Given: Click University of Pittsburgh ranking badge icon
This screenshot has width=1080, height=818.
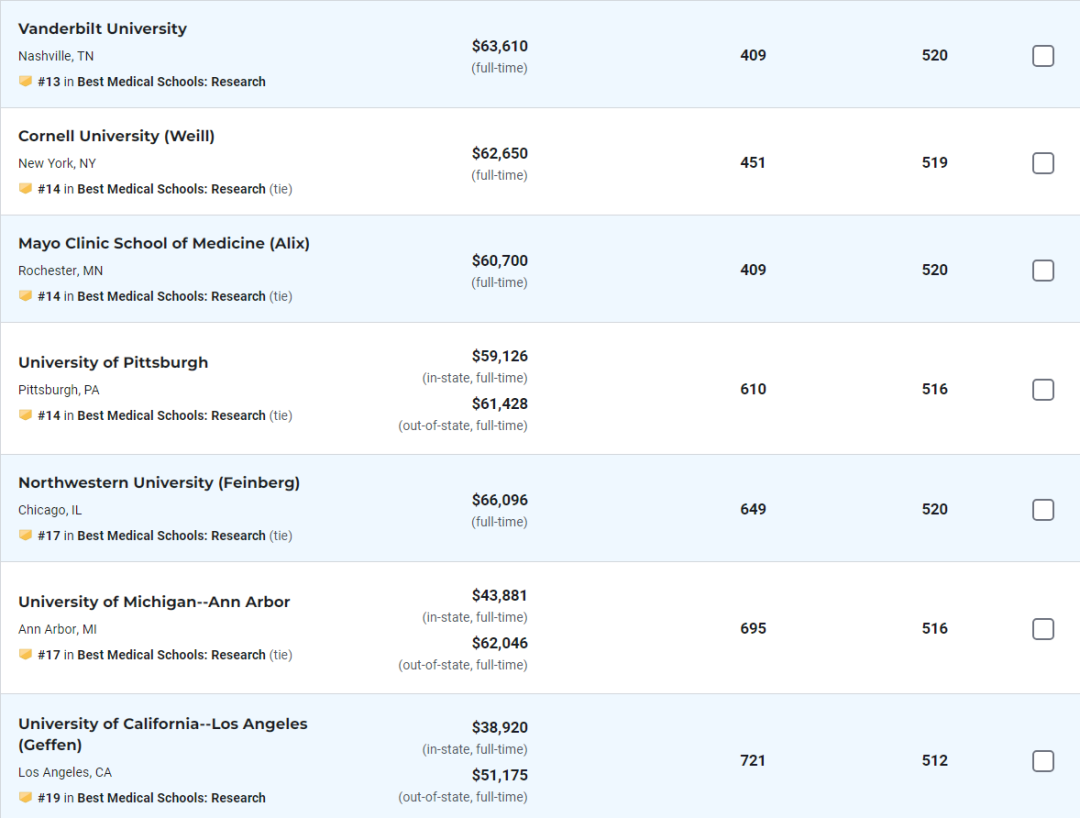Looking at the screenshot, I should [x=25, y=415].
